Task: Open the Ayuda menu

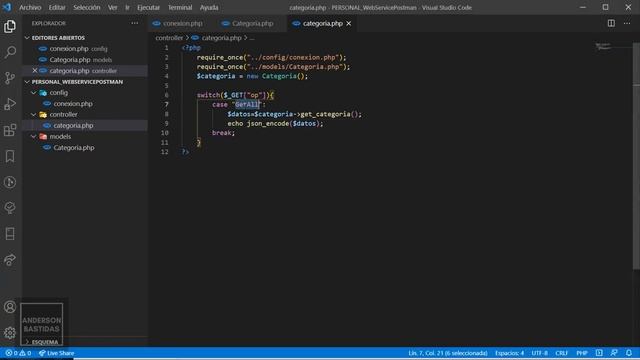Action: click(209, 7)
